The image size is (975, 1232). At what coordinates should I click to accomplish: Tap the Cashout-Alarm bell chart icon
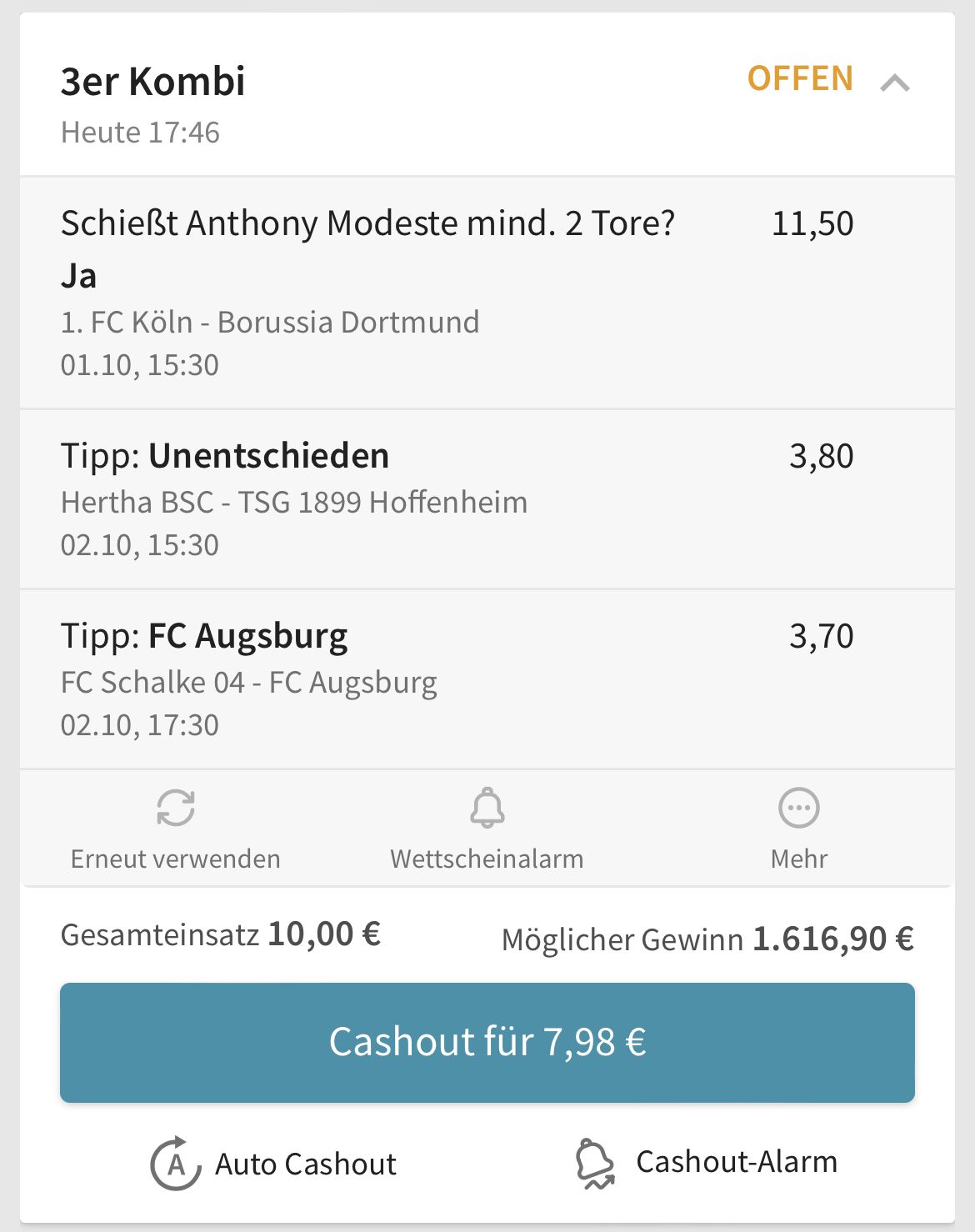coord(595,1163)
